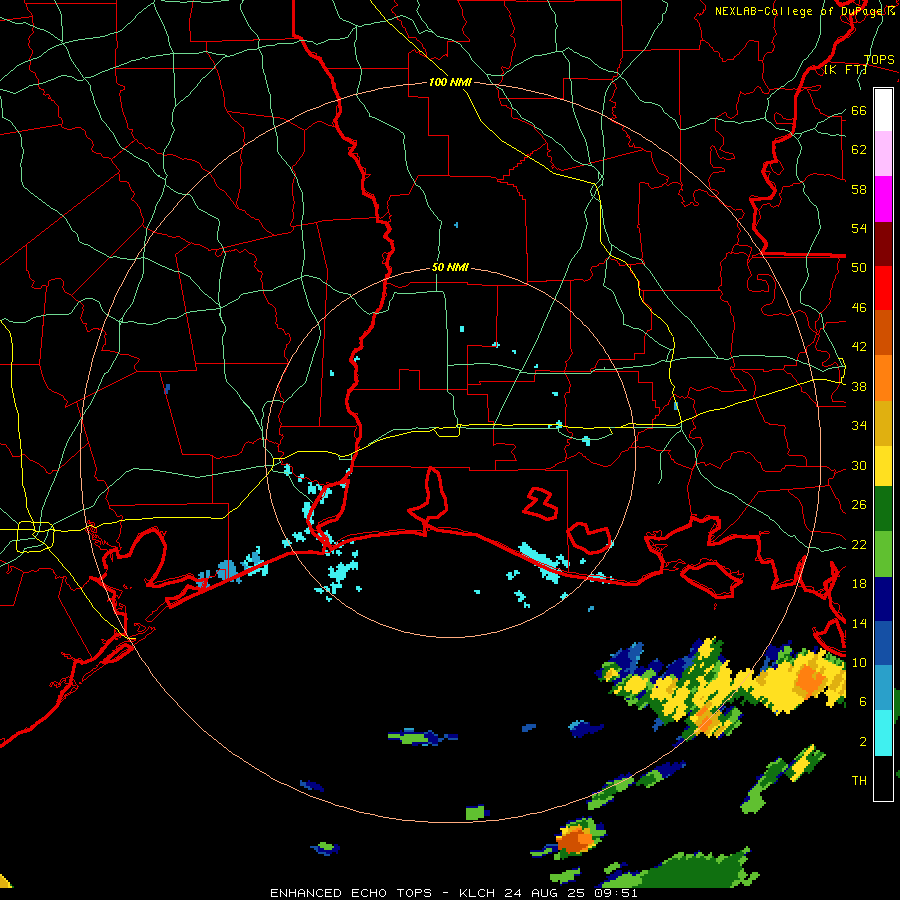
Task: Click the dark red (maroon) legend swatch
Action: coord(883,245)
